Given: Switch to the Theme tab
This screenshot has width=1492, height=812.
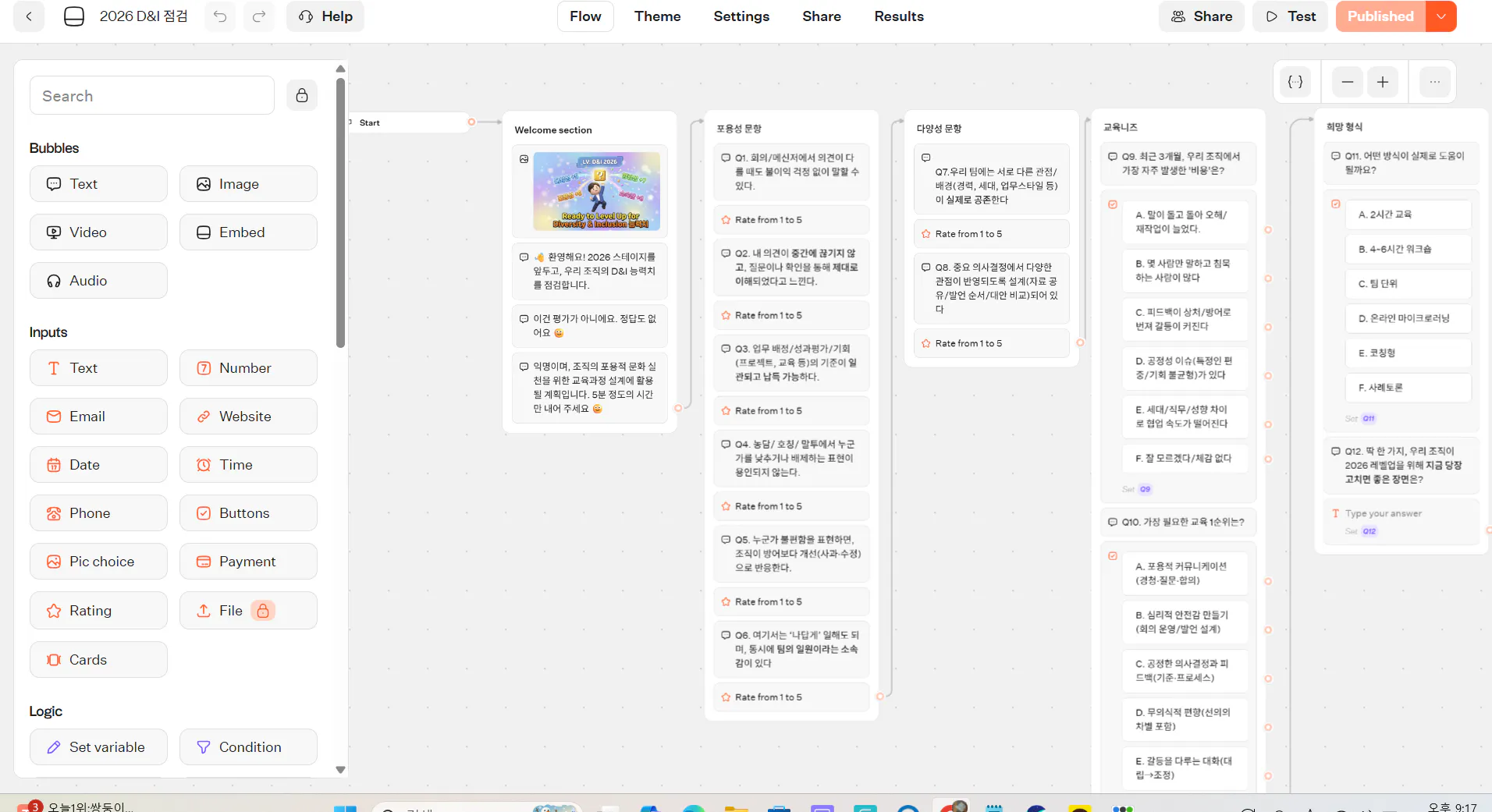Looking at the screenshot, I should click(x=657, y=16).
